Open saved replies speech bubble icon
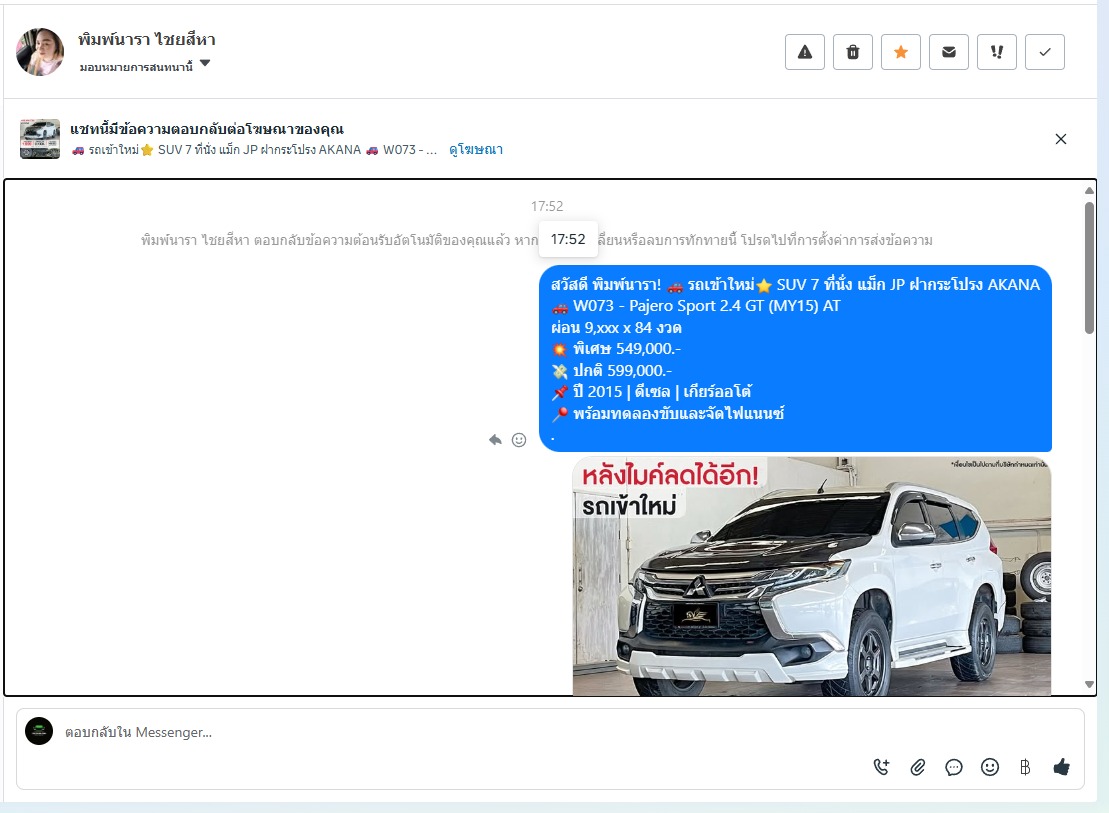 point(953,767)
